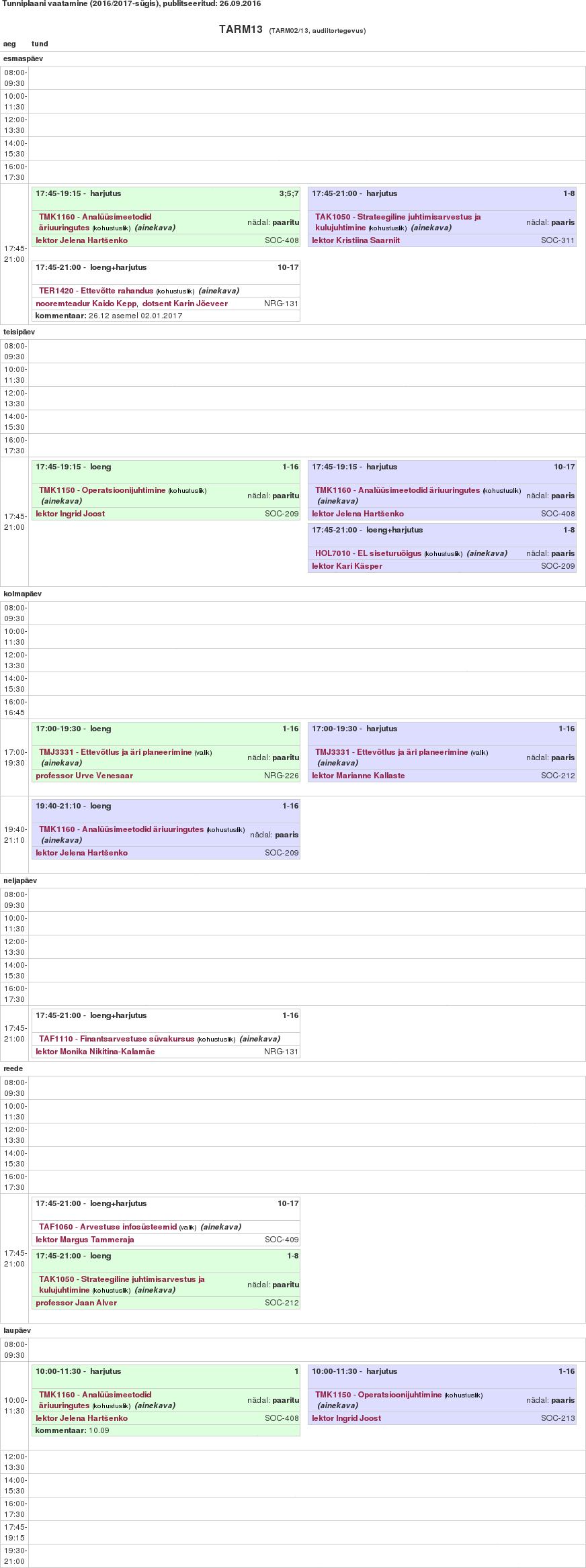The image size is (586, 1568).
Task: Click lektor Margus Tammeraja's name
Action: click(85, 1240)
